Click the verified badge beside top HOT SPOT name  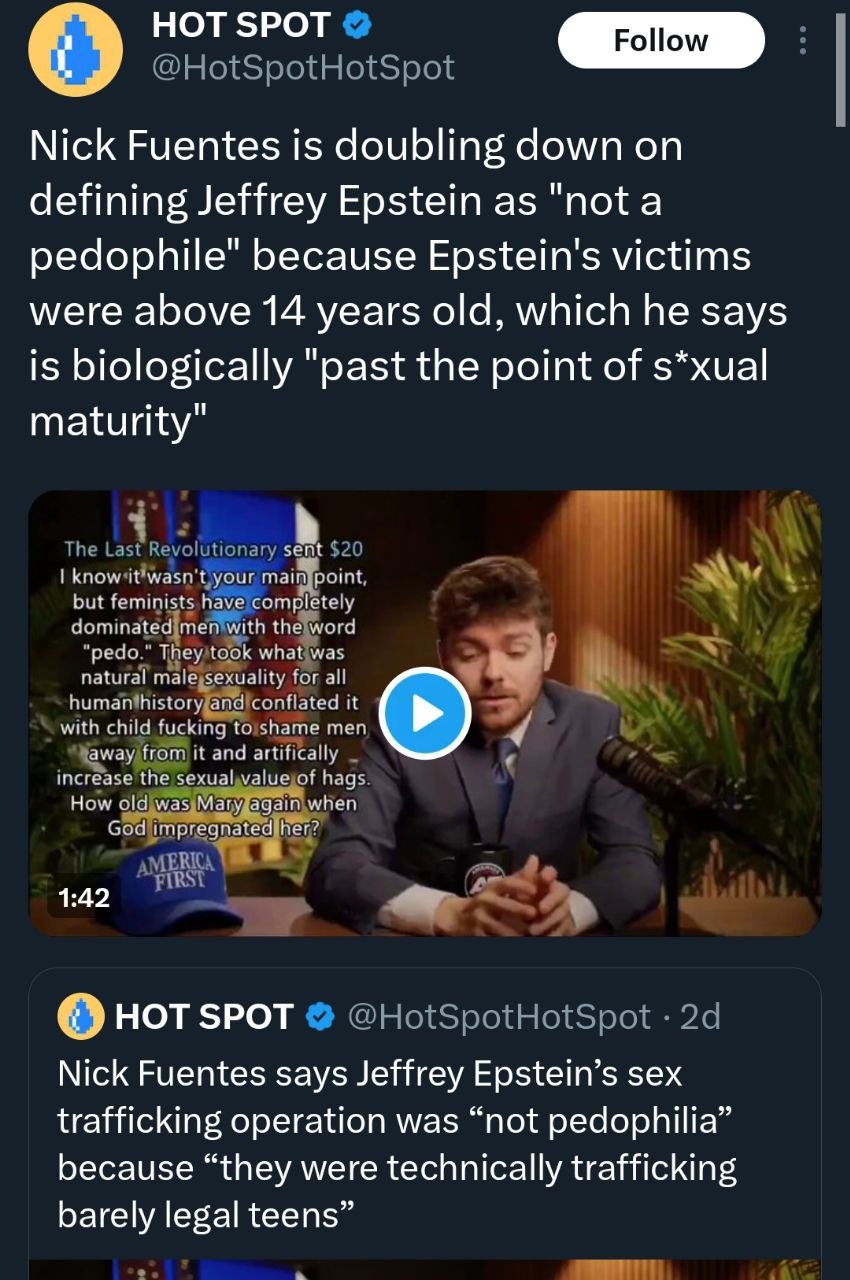coord(359,23)
